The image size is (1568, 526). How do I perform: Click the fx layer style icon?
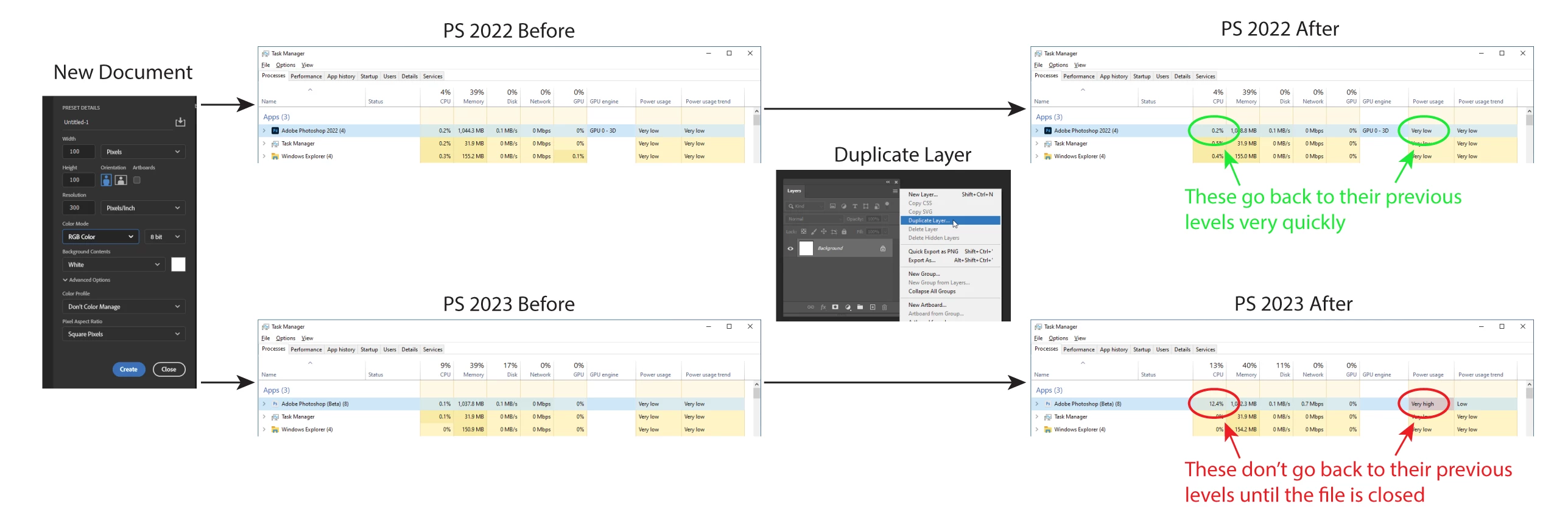pos(823,307)
